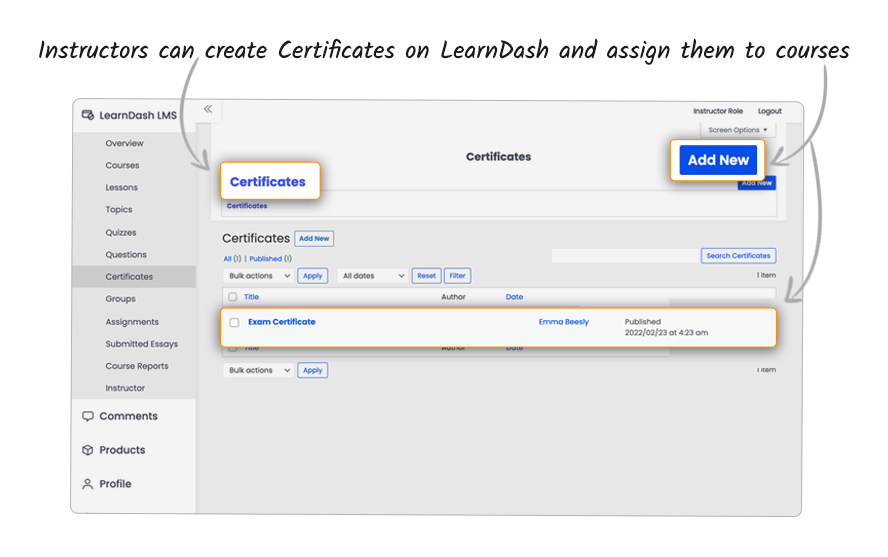Select Instructor in the sidebar
The image size is (888, 557).
(125, 388)
